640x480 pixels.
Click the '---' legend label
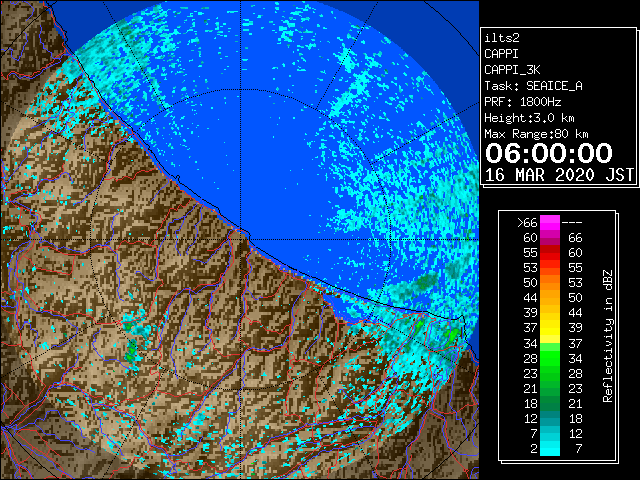(x=572, y=223)
